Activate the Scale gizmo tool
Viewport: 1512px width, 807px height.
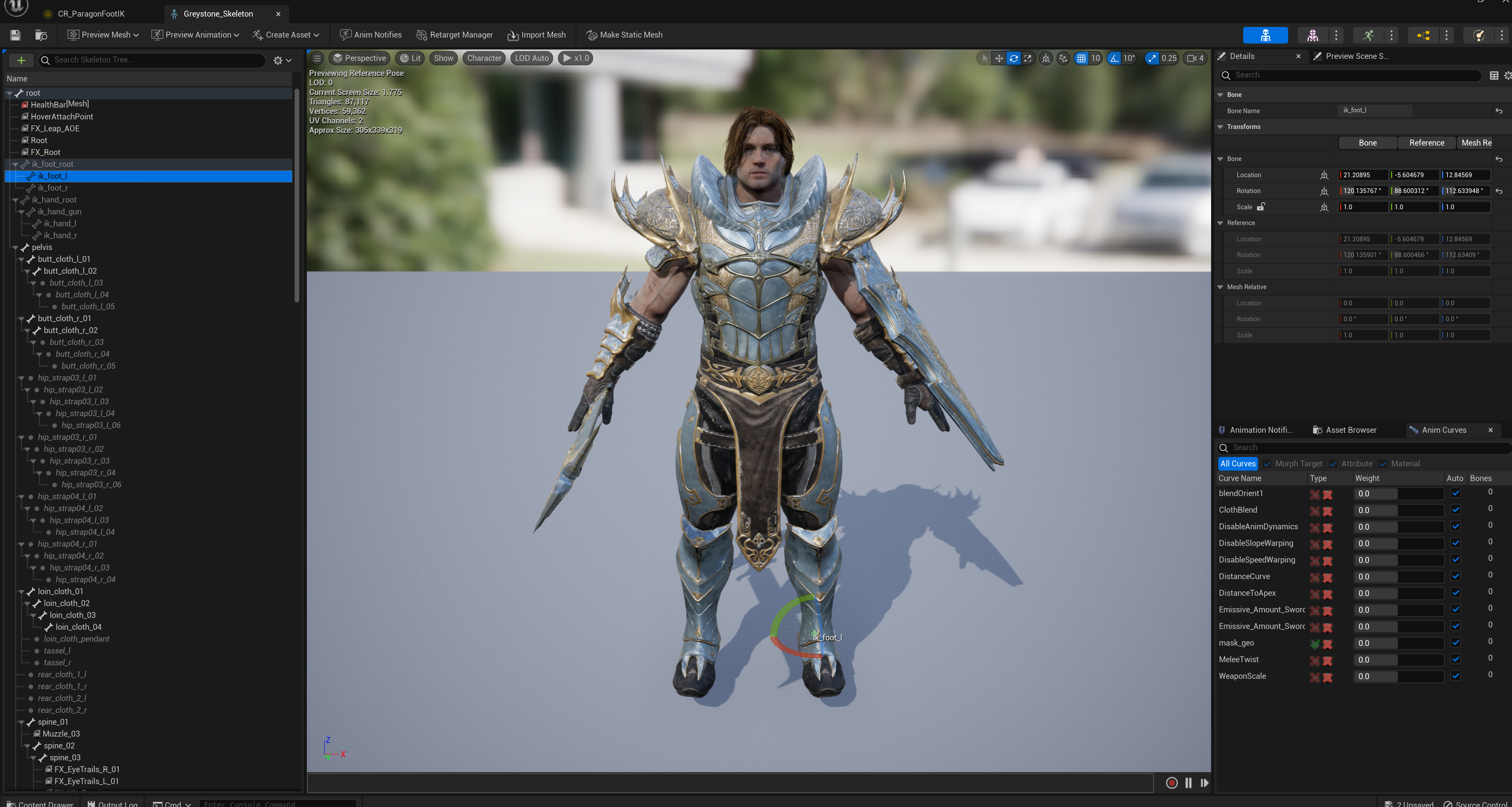pos(1028,58)
